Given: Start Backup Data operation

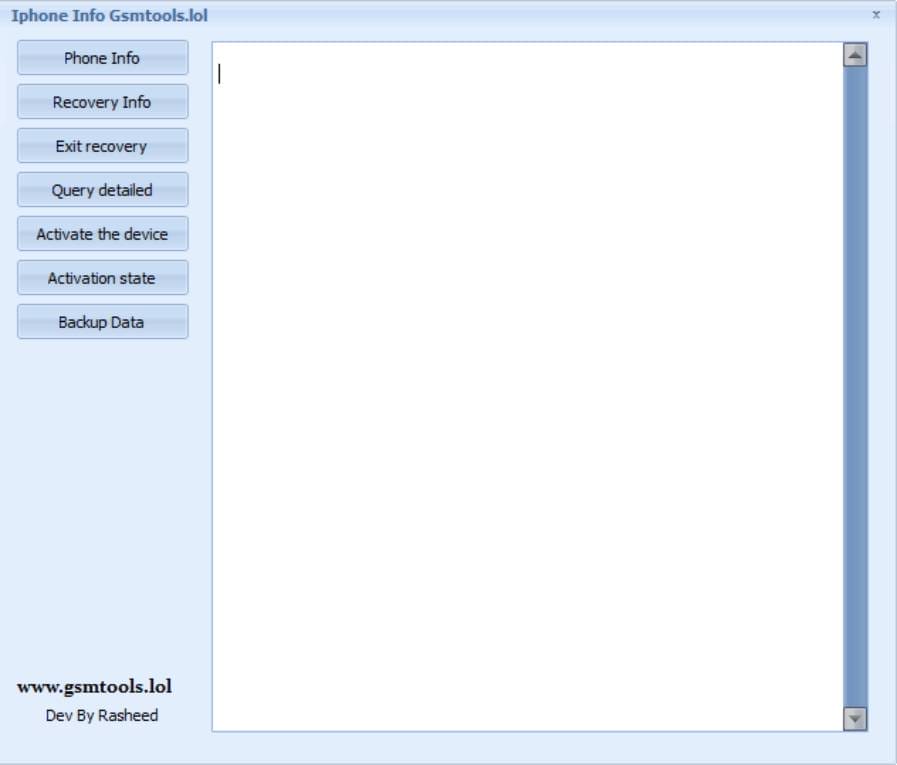Looking at the screenshot, I should coord(102,322).
